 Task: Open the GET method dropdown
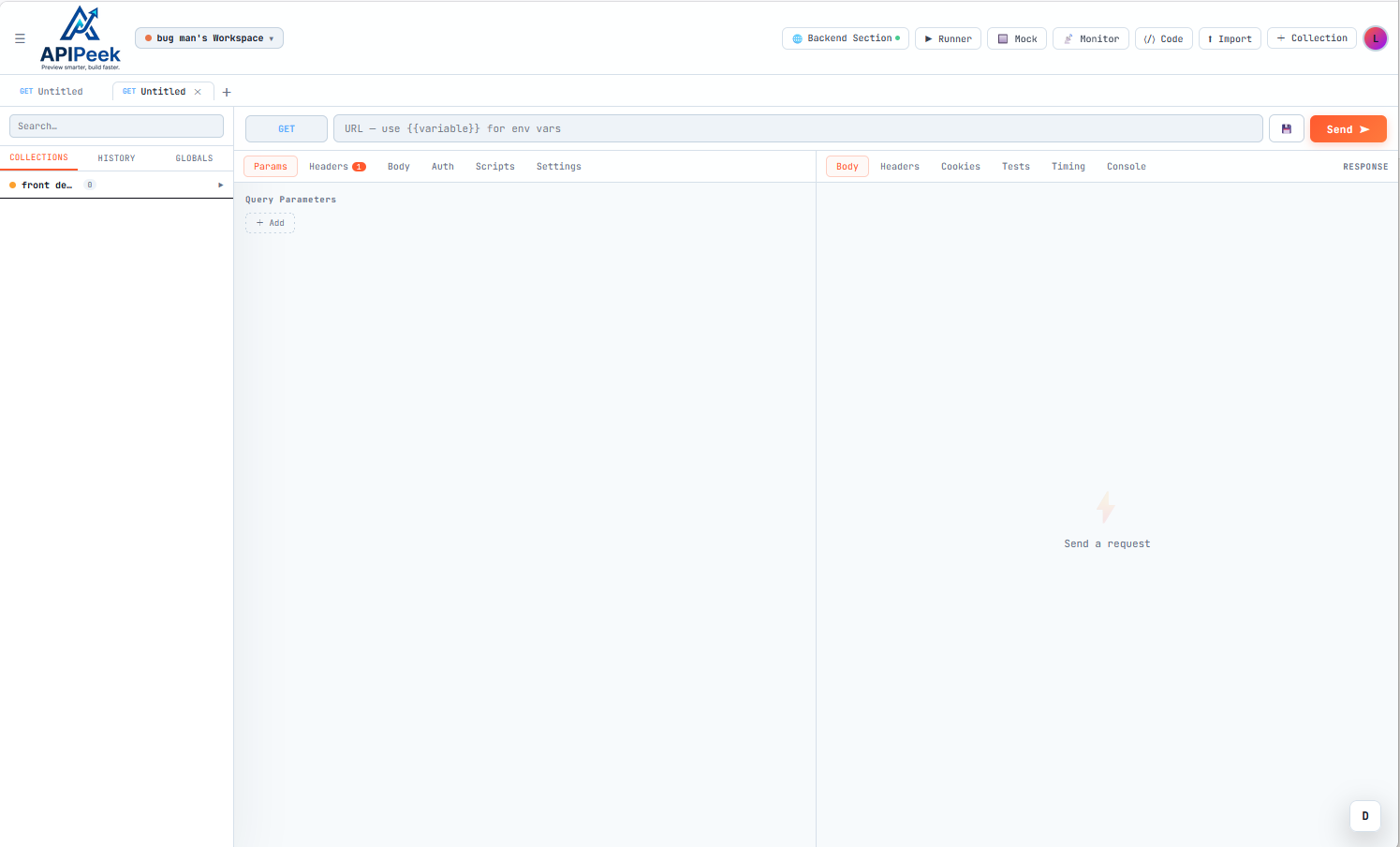[x=287, y=128]
